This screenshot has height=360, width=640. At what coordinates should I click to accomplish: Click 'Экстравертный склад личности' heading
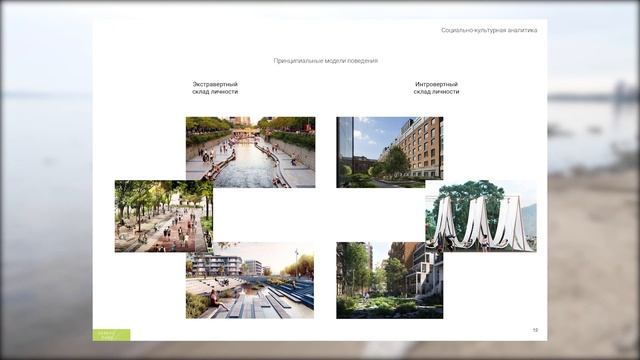click(215, 88)
